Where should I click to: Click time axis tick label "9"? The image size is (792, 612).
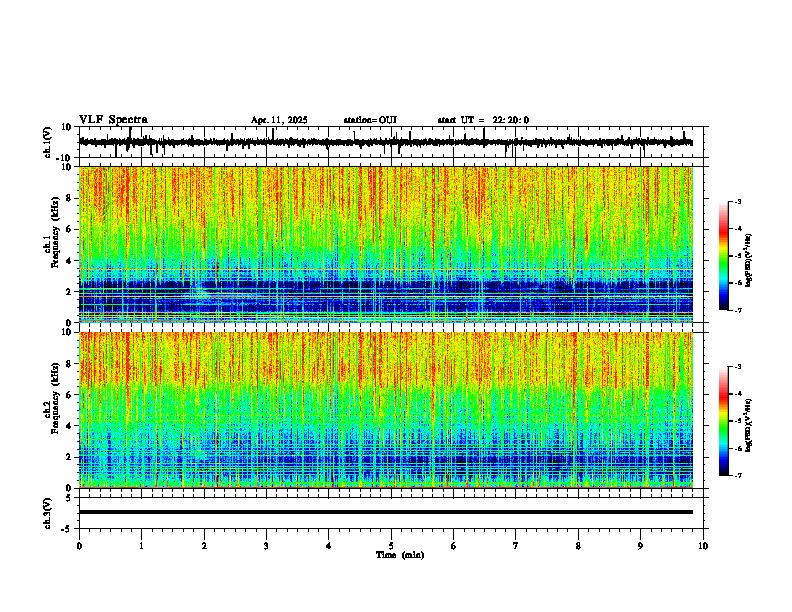pos(640,546)
